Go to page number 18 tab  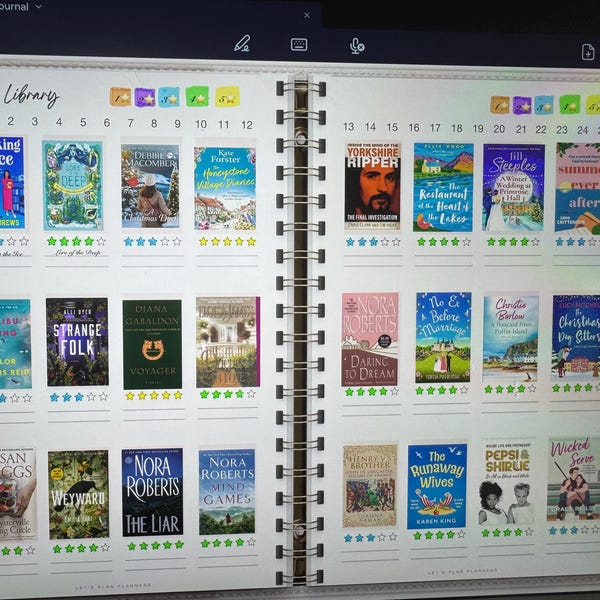tap(457, 128)
